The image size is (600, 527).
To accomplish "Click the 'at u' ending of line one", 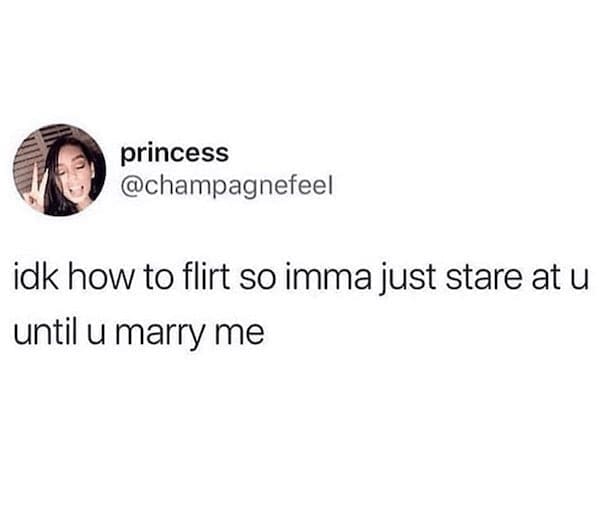I will coord(560,279).
